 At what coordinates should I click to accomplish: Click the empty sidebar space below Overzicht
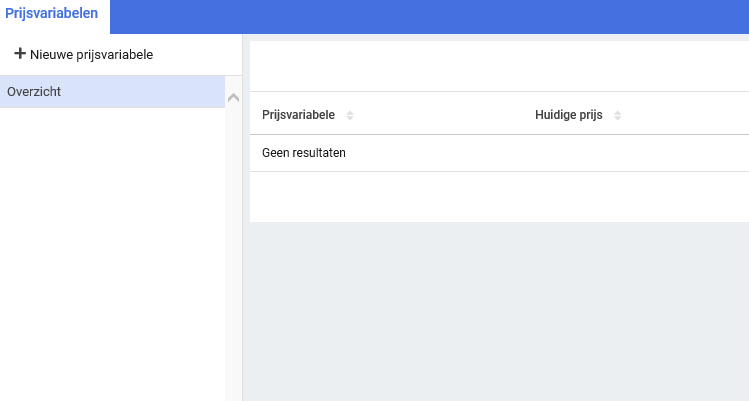(110, 250)
